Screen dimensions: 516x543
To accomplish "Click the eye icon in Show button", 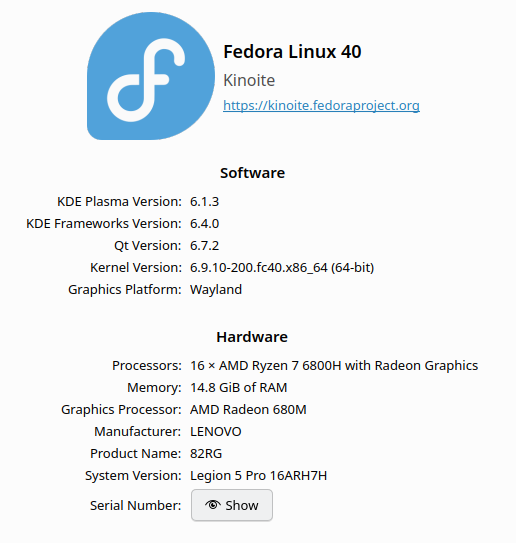I will [213, 505].
